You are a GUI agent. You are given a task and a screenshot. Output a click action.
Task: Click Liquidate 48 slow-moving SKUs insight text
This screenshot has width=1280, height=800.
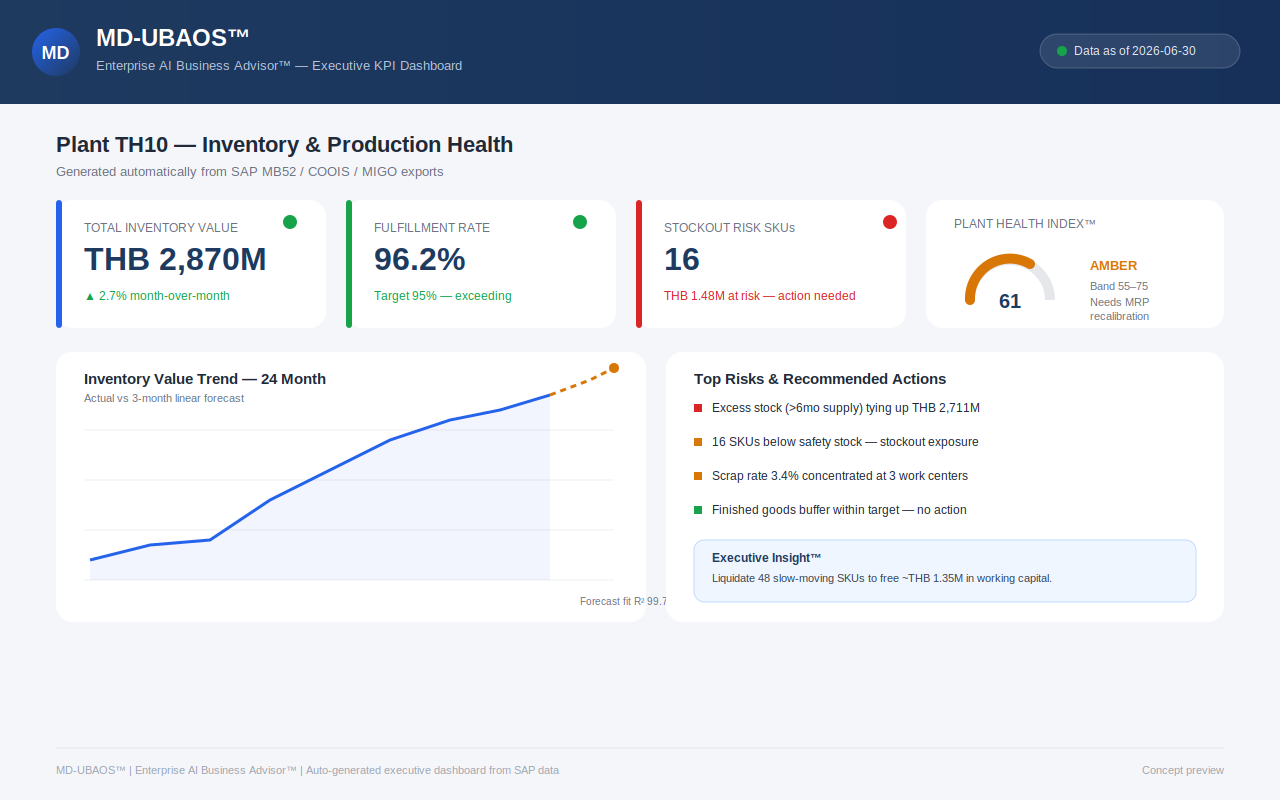(882, 578)
